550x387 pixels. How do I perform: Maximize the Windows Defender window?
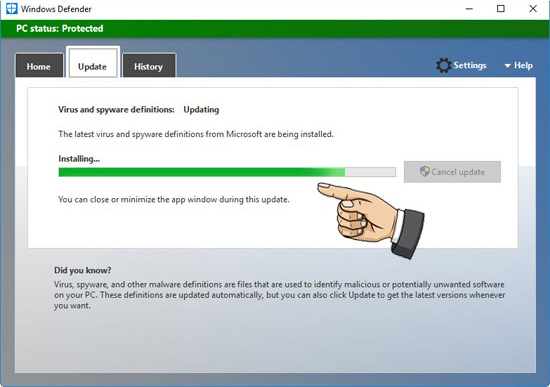(501, 9)
